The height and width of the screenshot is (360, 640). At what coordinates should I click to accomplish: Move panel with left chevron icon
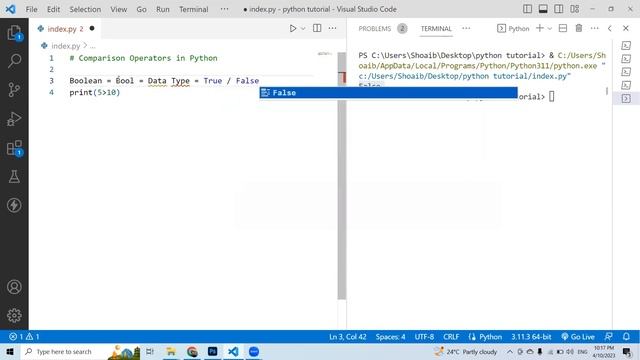pos(610,29)
